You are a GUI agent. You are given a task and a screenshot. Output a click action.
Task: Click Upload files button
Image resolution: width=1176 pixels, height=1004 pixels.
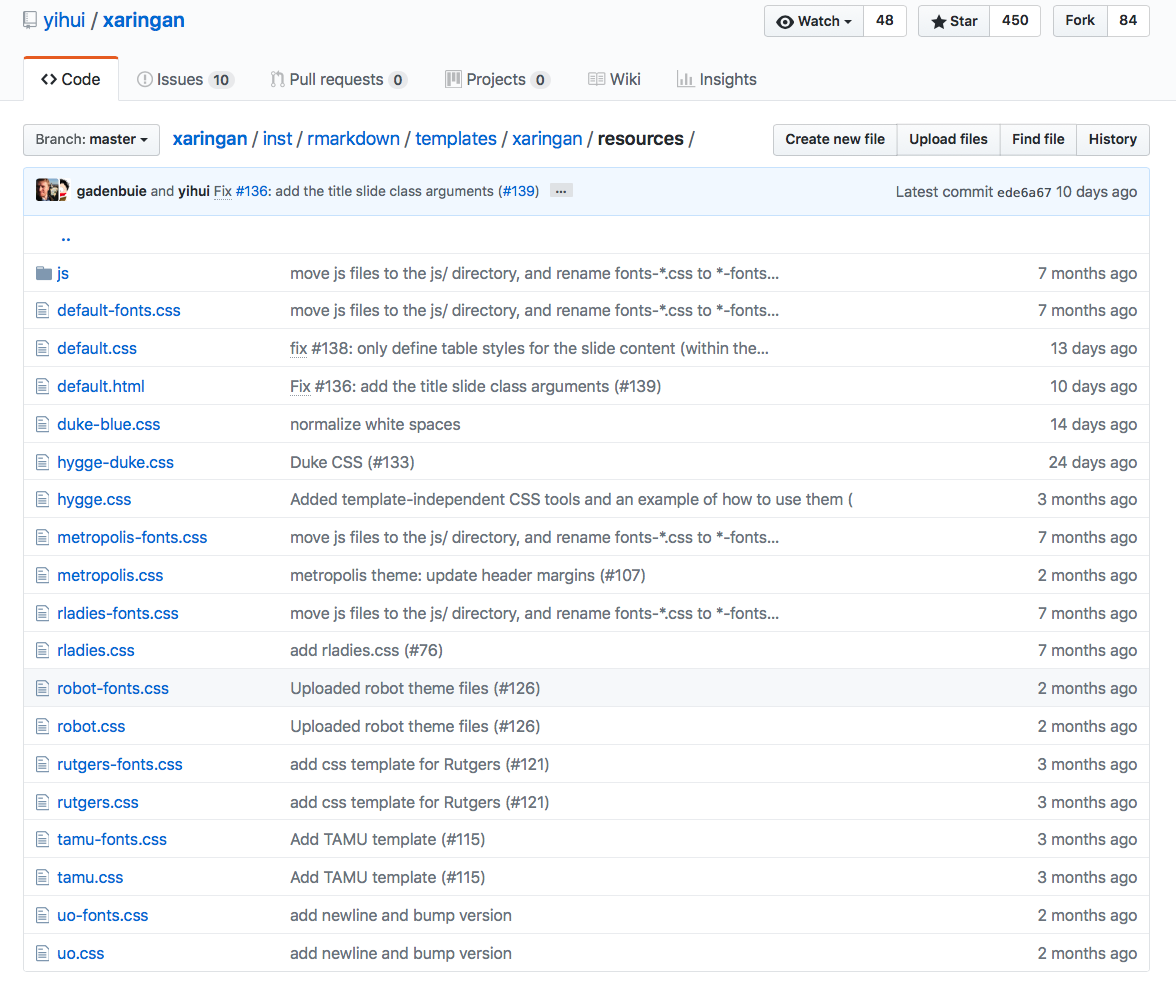(x=948, y=139)
